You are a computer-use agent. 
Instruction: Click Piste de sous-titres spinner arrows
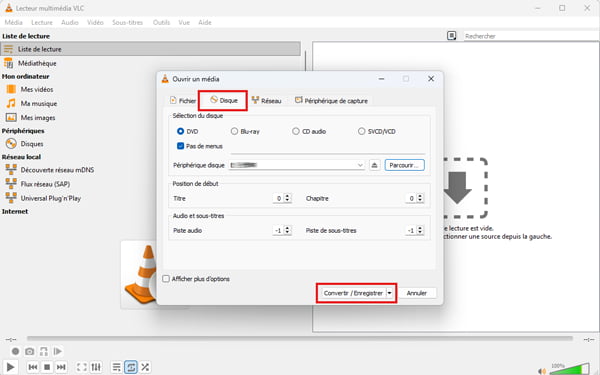click(420, 230)
